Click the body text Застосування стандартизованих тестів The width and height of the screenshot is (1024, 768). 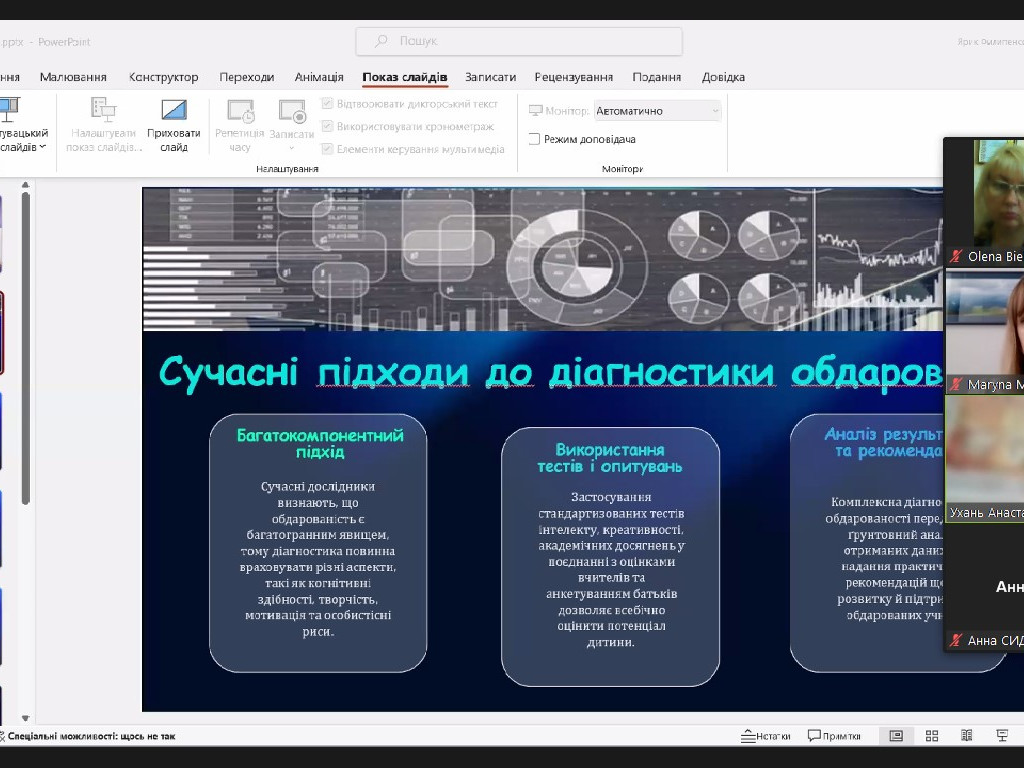(611, 569)
